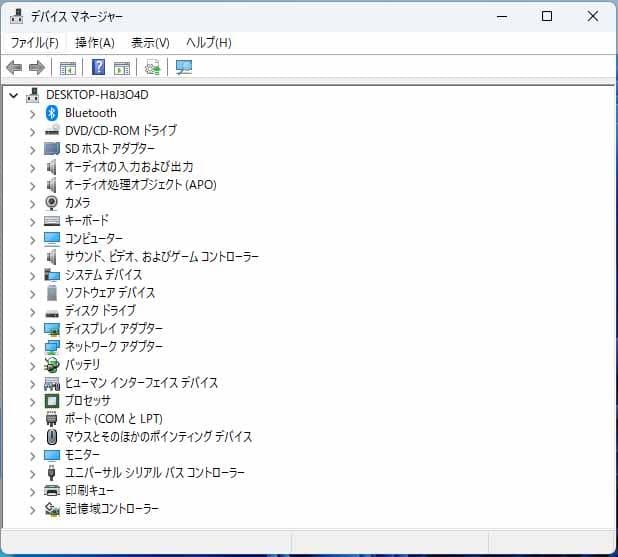Select the システム デバイス label
This screenshot has height=557, width=618.
point(104,275)
